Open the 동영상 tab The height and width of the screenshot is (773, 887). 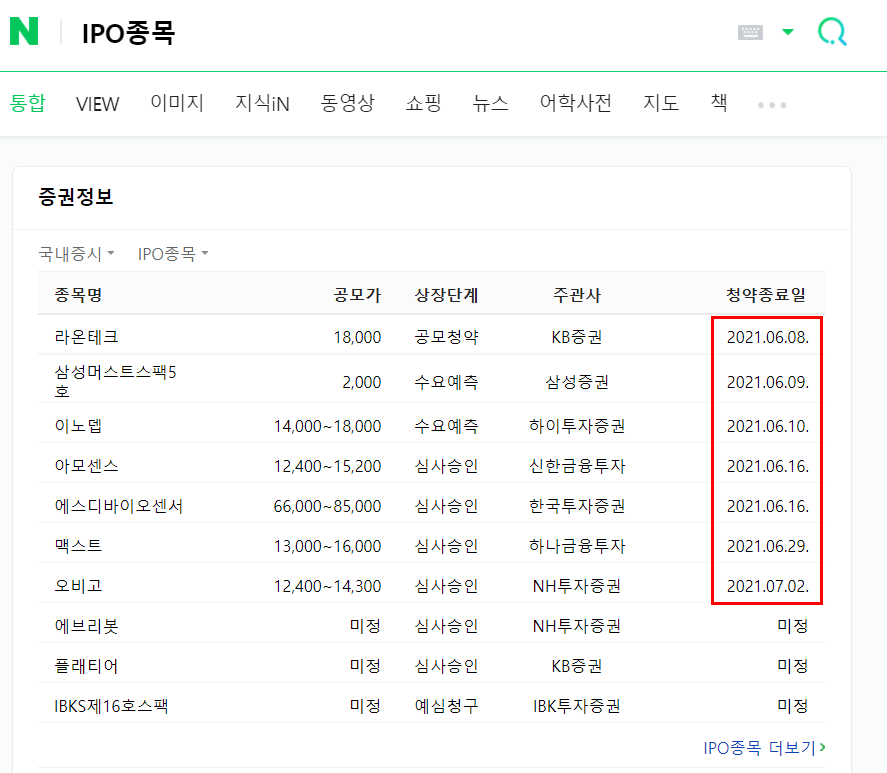click(x=347, y=103)
